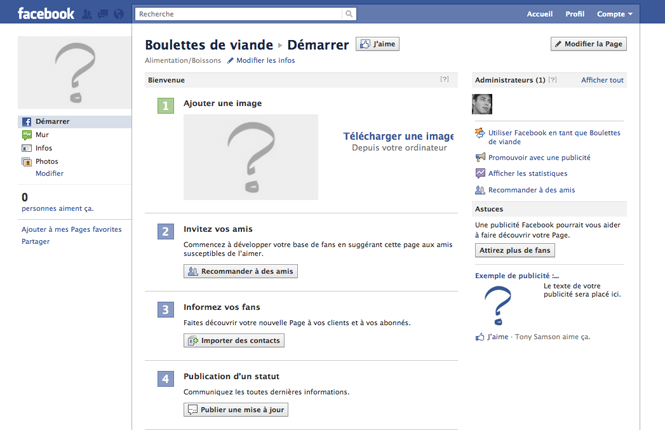This screenshot has width=665, height=430.
Task: Click the Bienvenue help [?] marker
Action: pos(444,79)
